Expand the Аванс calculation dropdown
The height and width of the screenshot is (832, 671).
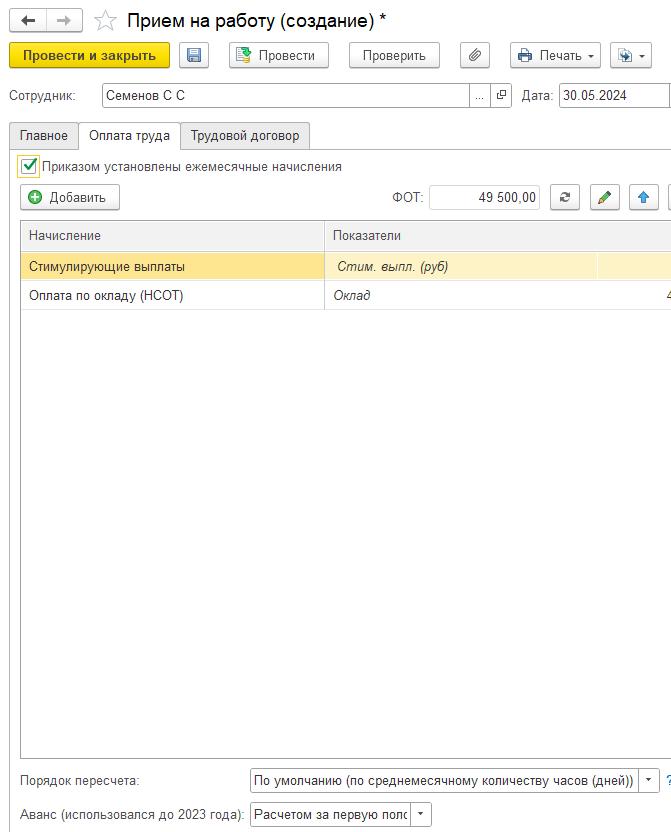pyautogui.click(x=421, y=815)
